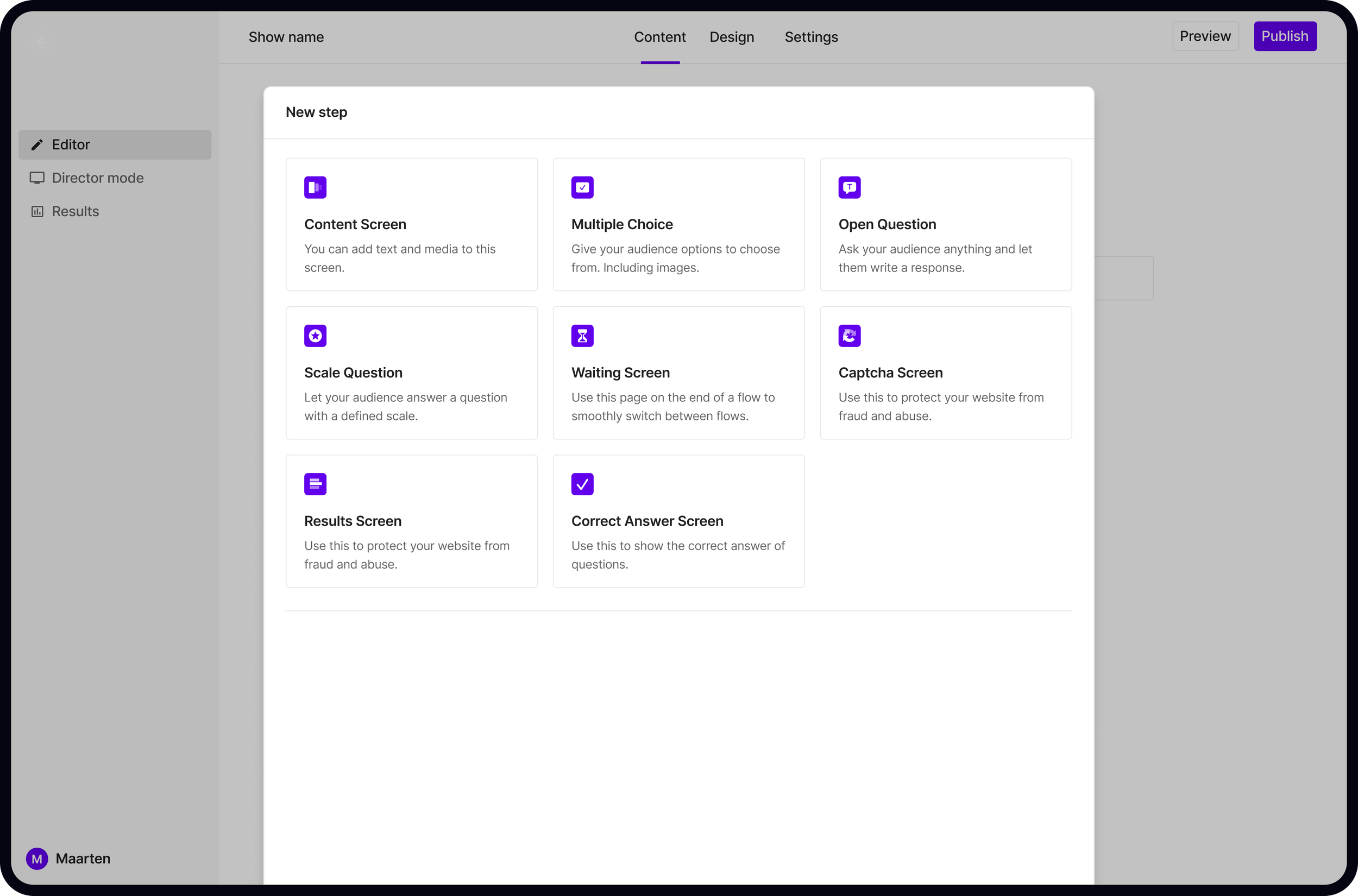Click the Captcha Screen refresh icon
Viewport: 1358px width, 896px height.
848,336
